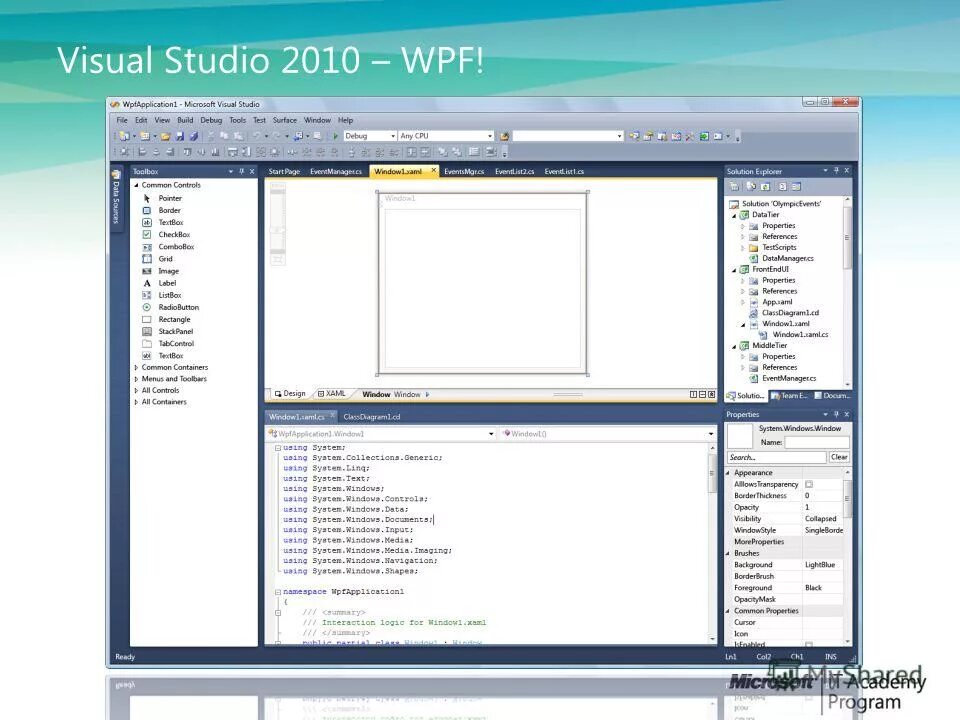
Task: Expand the Common Containers group in Toolbox
Action: [x=137, y=367]
